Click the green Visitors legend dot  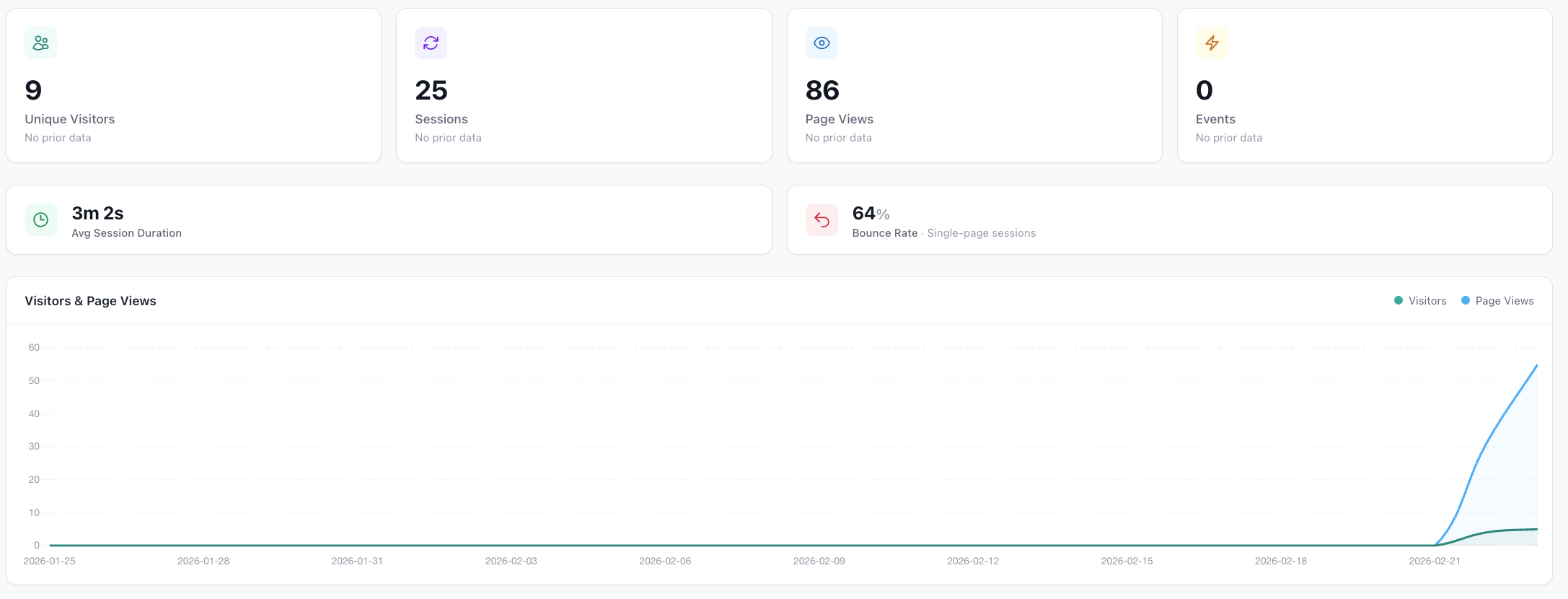pyautogui.click(x=1399, y=301)
